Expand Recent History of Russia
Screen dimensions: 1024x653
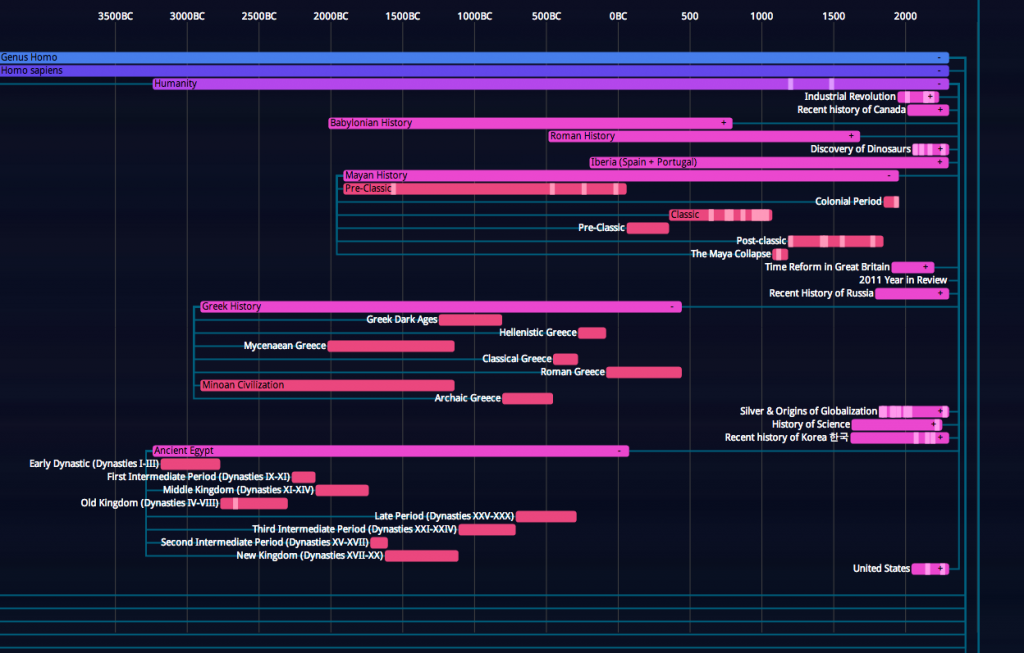point(940,293)
